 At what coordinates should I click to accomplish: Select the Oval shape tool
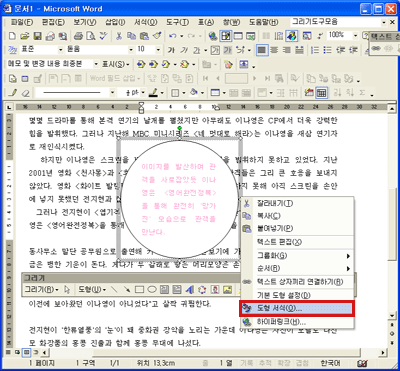152,289
